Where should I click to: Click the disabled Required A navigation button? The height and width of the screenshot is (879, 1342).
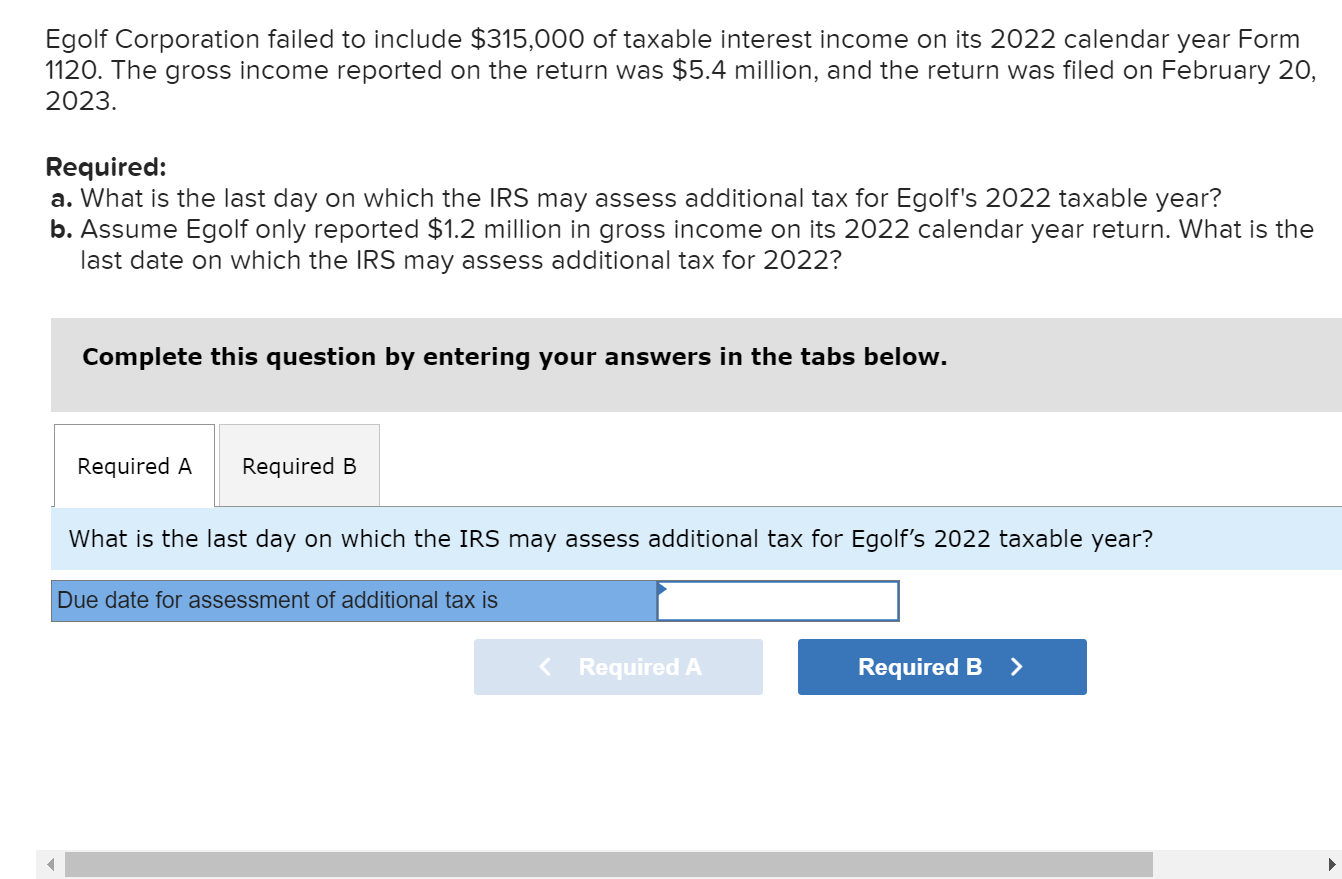pos(618,667)
